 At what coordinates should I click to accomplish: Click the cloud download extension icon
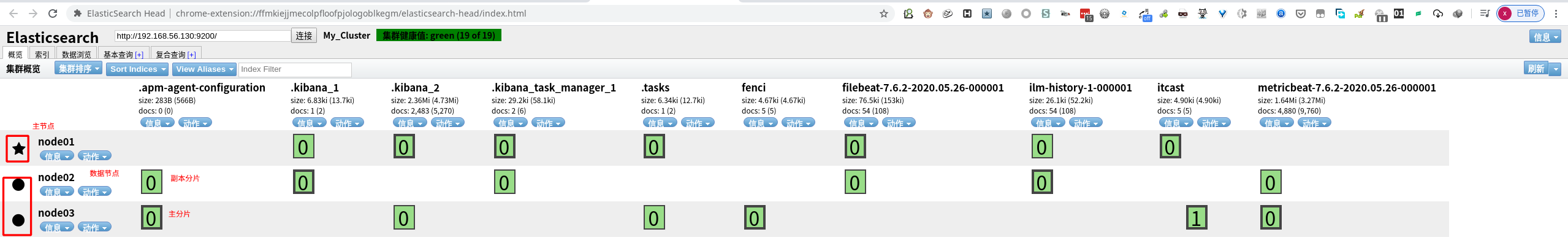pos(1438,14)
